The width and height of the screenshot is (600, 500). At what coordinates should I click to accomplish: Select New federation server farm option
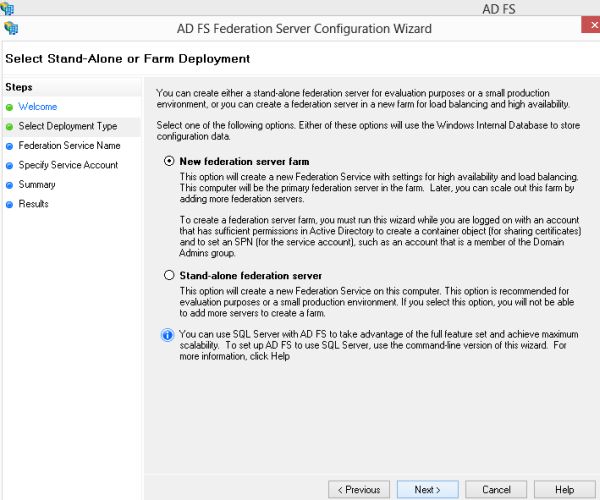[x=168, y=161]
